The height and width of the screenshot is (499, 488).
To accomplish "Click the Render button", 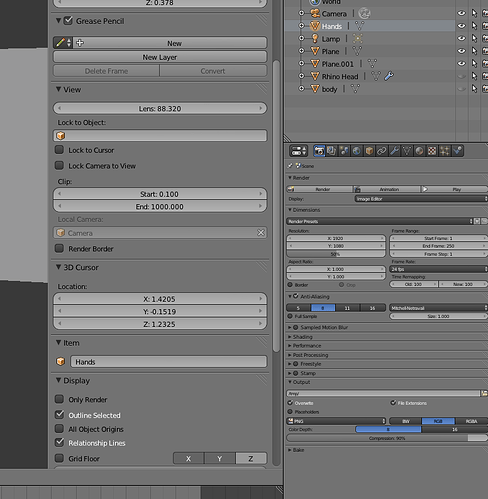I will pyautogui.click(x=319, y=189).
